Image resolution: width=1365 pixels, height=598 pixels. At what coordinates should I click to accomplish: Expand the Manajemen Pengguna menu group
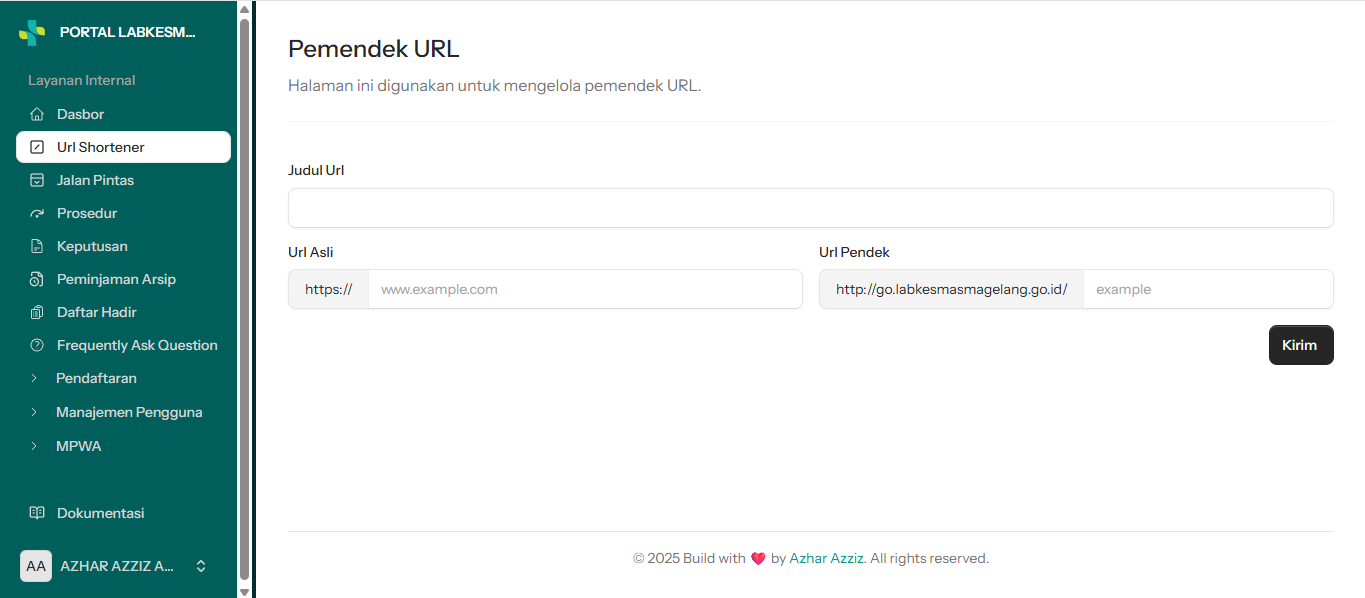(x=123, y=412)
